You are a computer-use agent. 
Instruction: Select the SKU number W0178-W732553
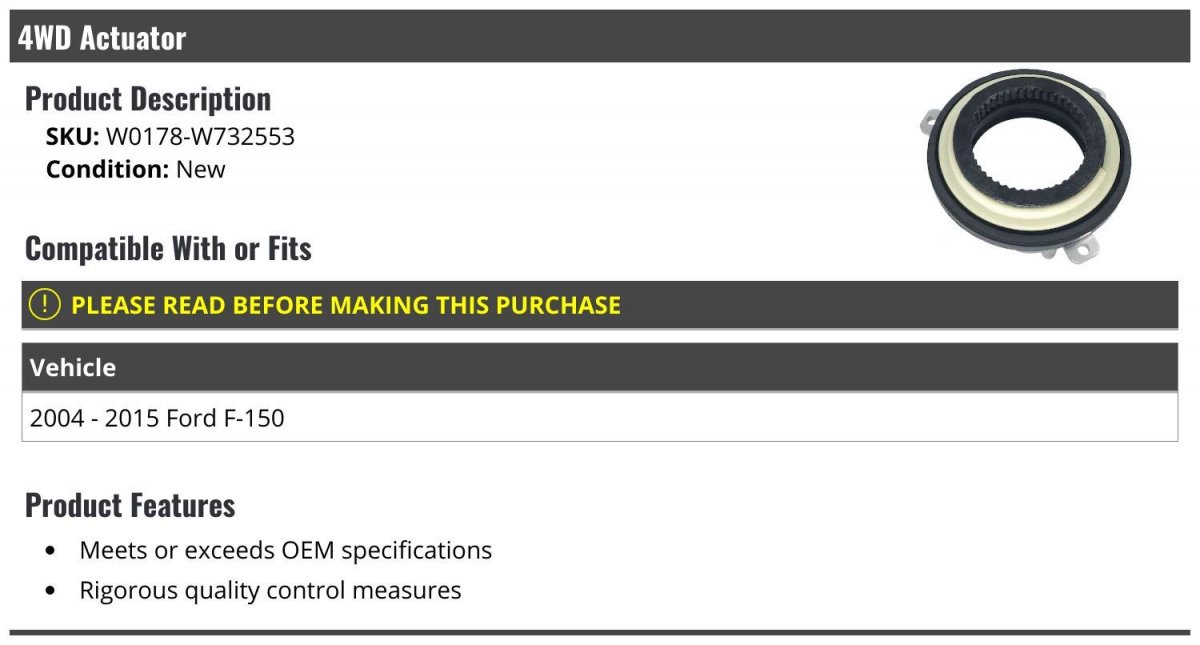pos(200,136)
